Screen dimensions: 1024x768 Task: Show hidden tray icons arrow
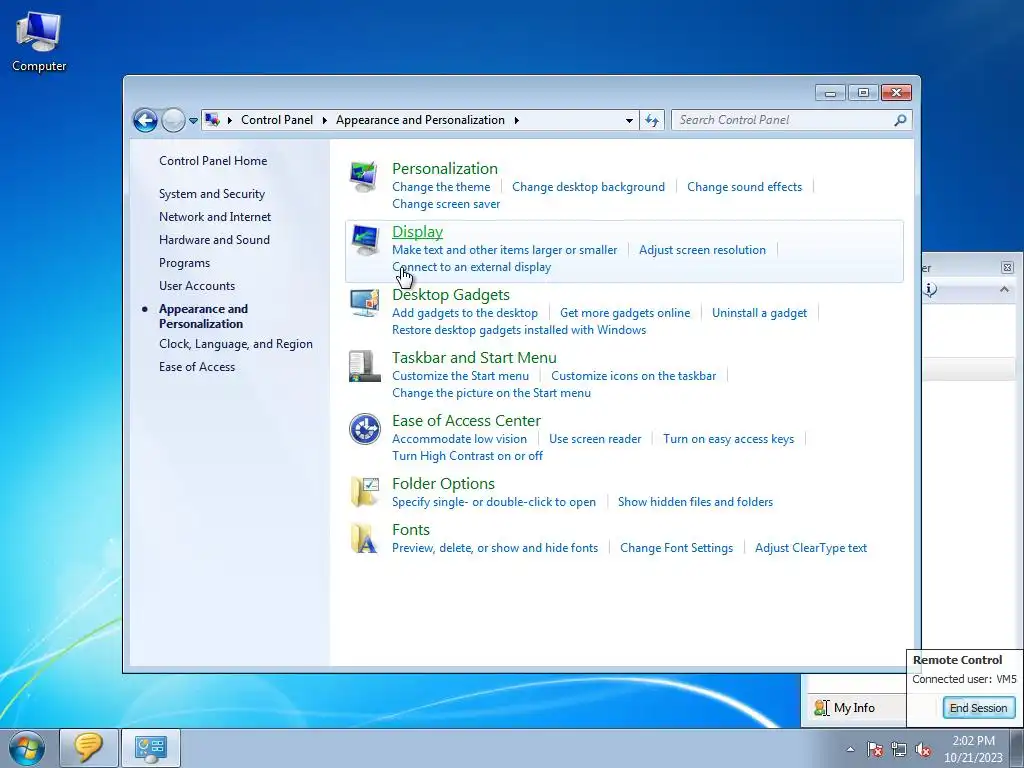pos(850,749)
